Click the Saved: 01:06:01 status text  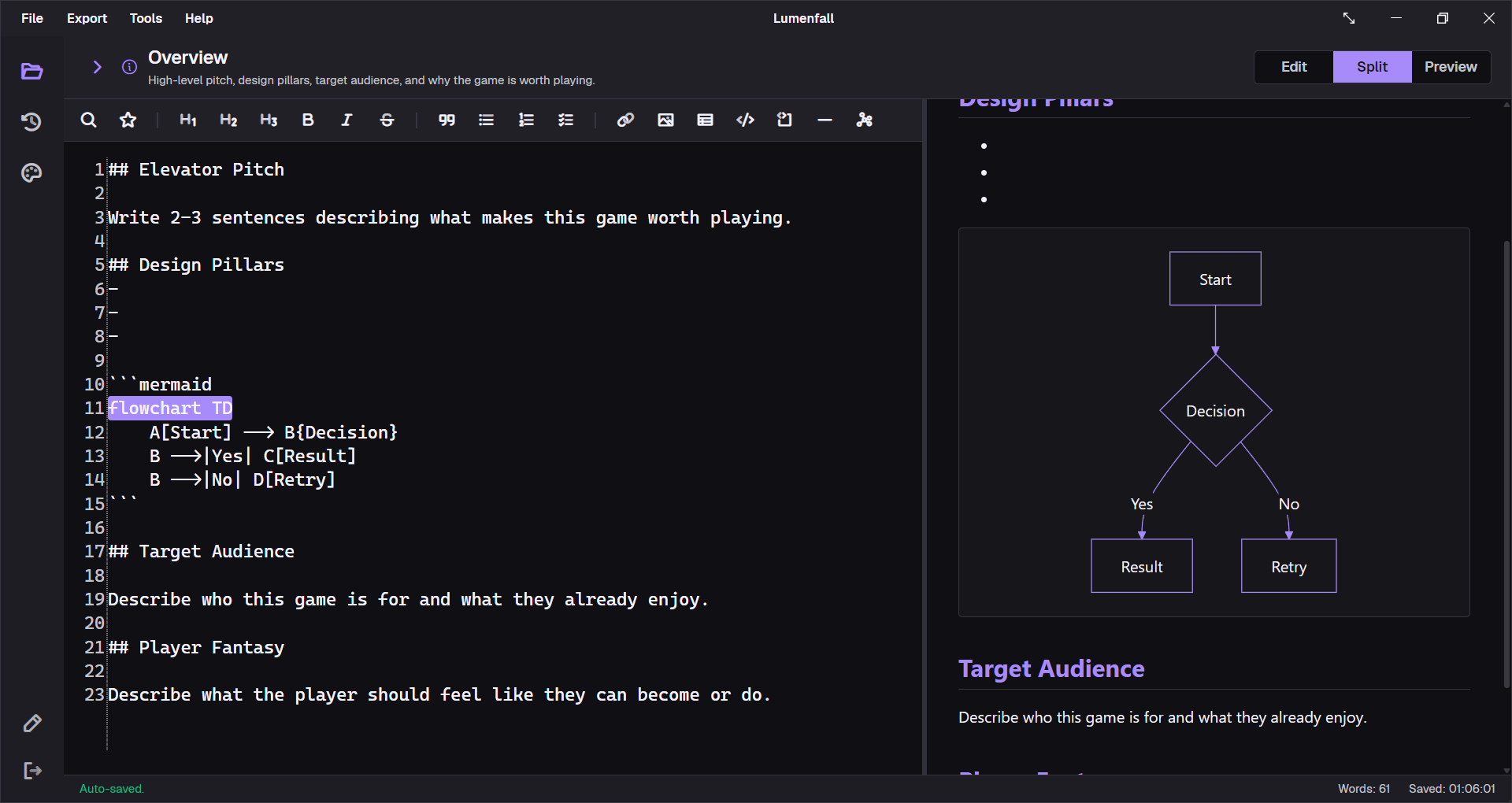coord(1452,789)
